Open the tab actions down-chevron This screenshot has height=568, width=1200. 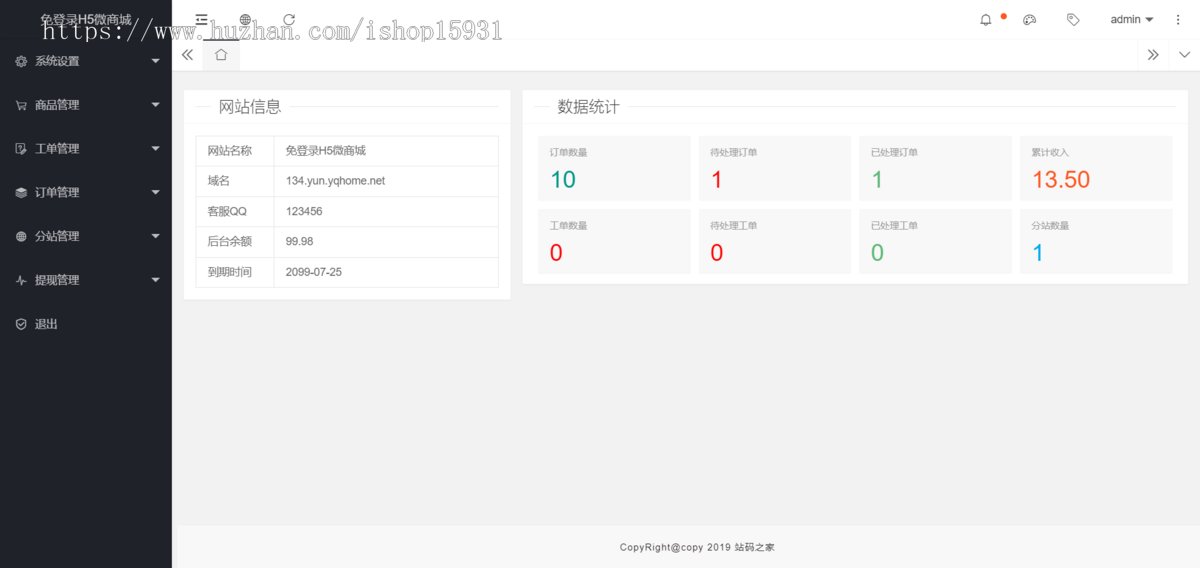[x=1184, y=55]
